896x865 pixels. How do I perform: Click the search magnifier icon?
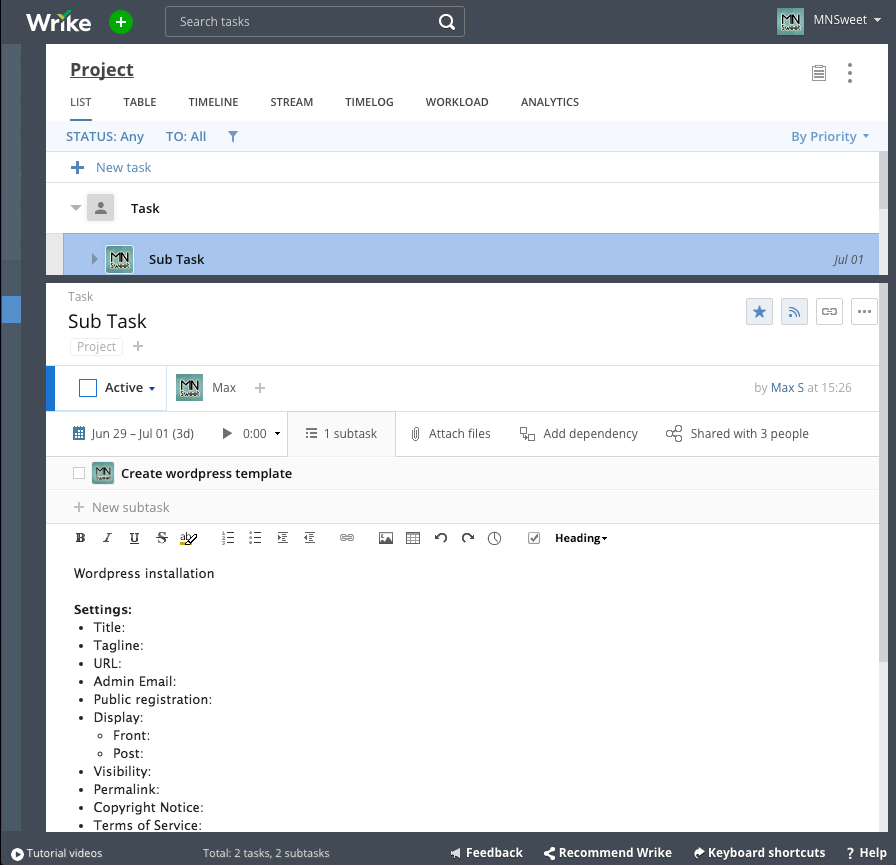(x=447, y=22)
